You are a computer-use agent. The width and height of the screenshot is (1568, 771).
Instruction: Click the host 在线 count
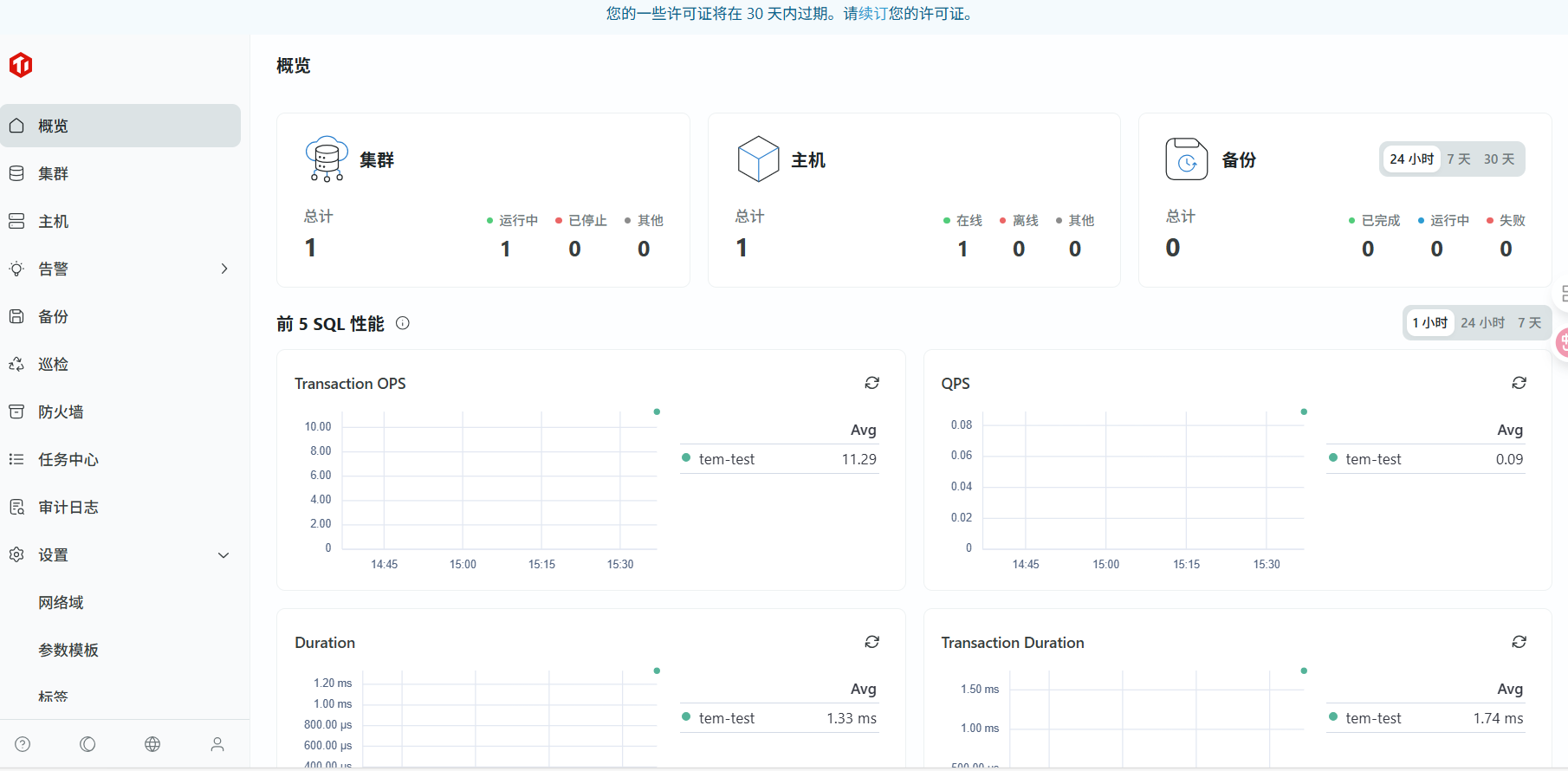[962, 249]
